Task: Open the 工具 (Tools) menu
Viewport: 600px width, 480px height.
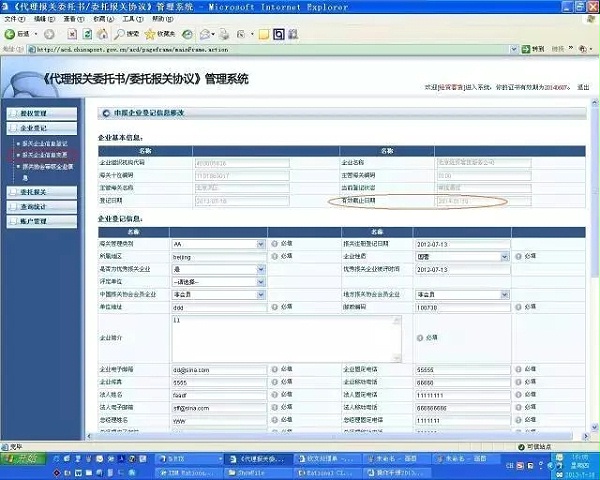Action: [133, 19]
